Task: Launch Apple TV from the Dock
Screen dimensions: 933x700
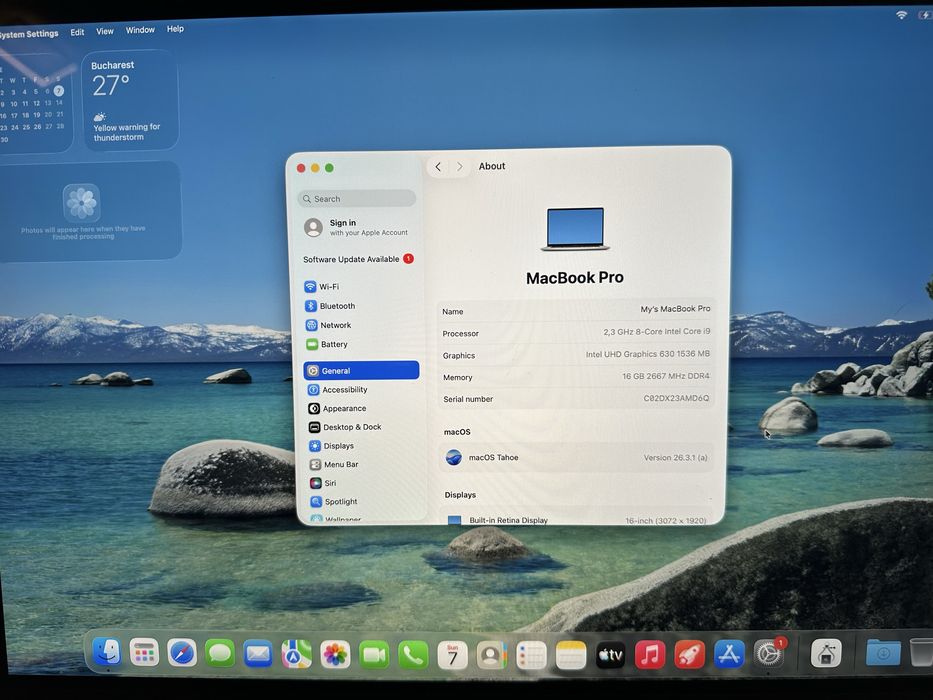Action: click(x=610, y=655)
